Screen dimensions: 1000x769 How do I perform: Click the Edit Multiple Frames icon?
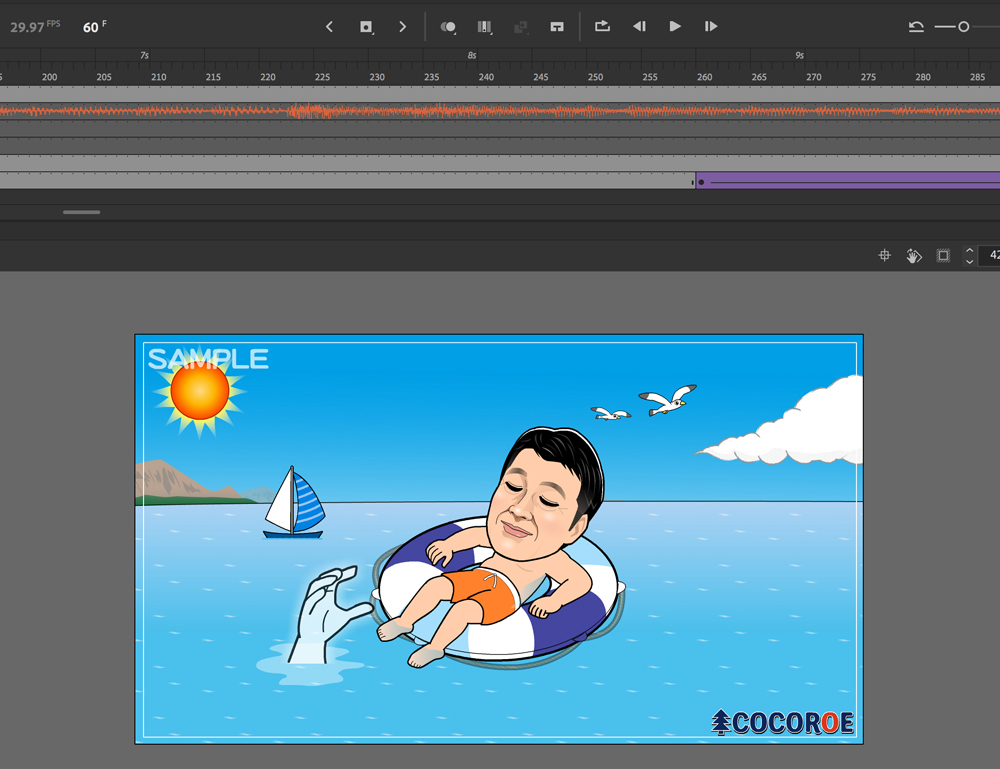pyautogui.click(x=485, y=27)
